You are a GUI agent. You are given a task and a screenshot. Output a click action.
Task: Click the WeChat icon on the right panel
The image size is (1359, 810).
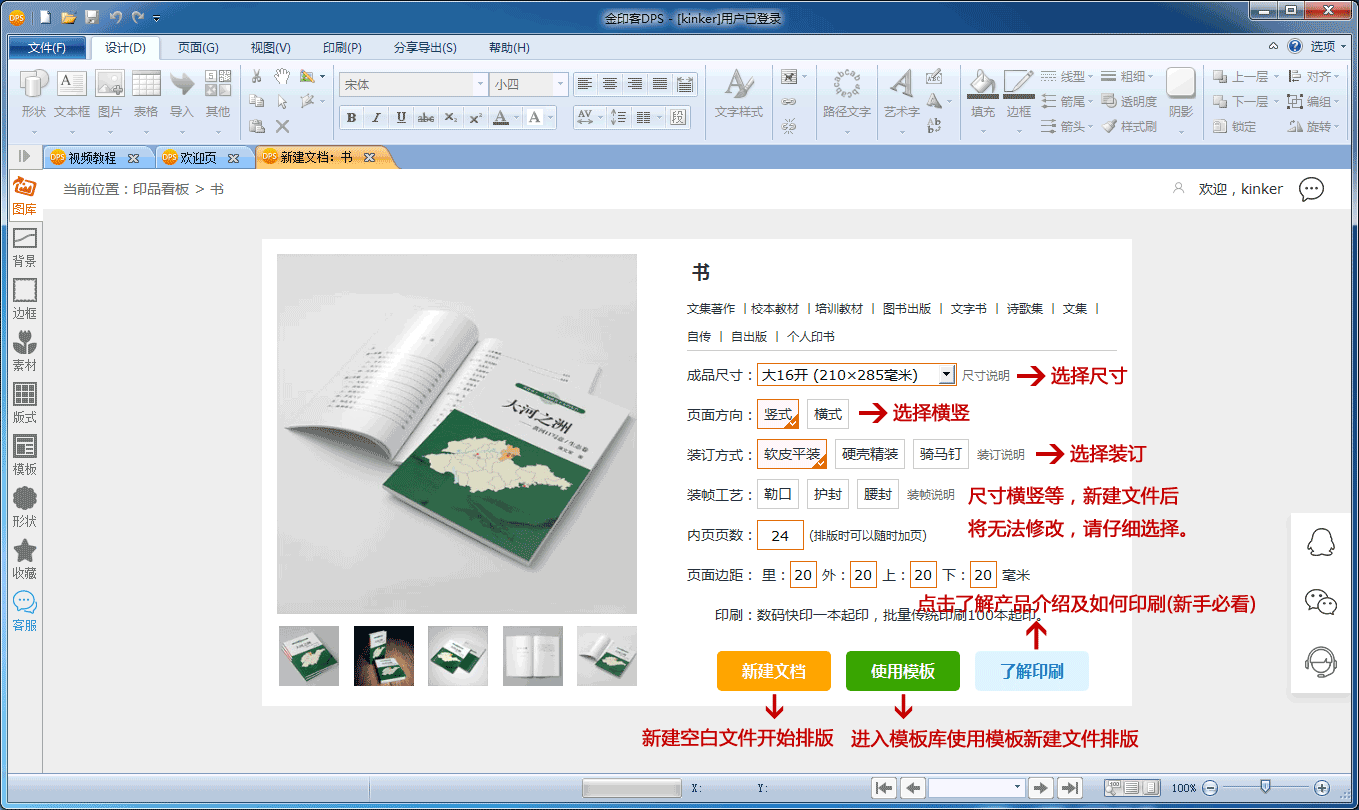(x=1321, y=601)
